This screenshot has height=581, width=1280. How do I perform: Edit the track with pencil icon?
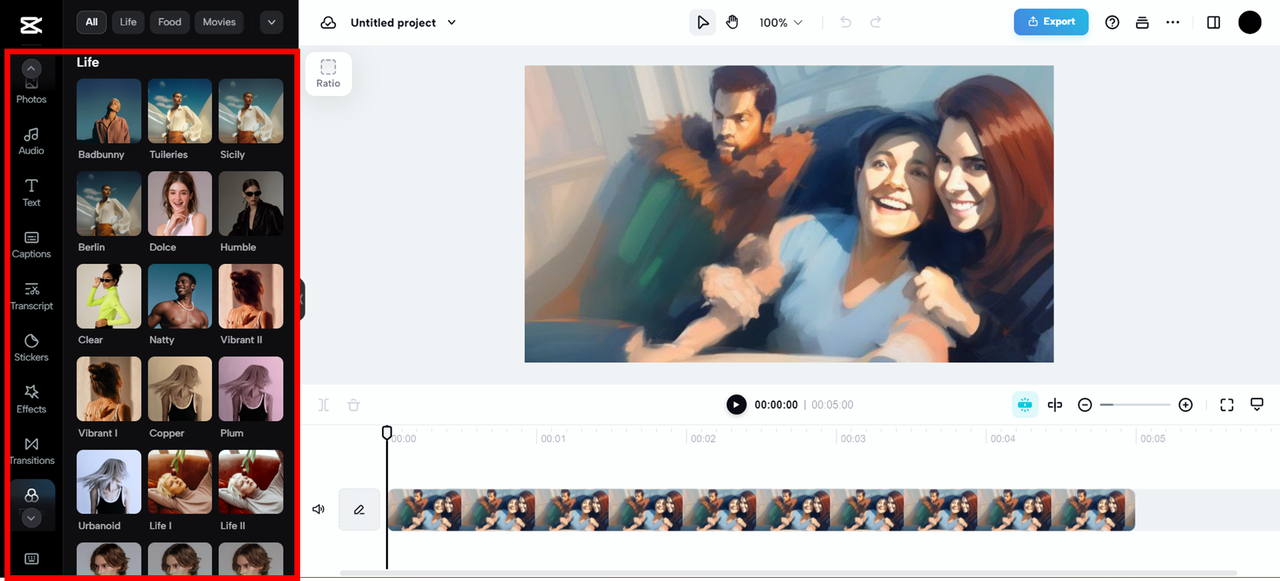359,510
